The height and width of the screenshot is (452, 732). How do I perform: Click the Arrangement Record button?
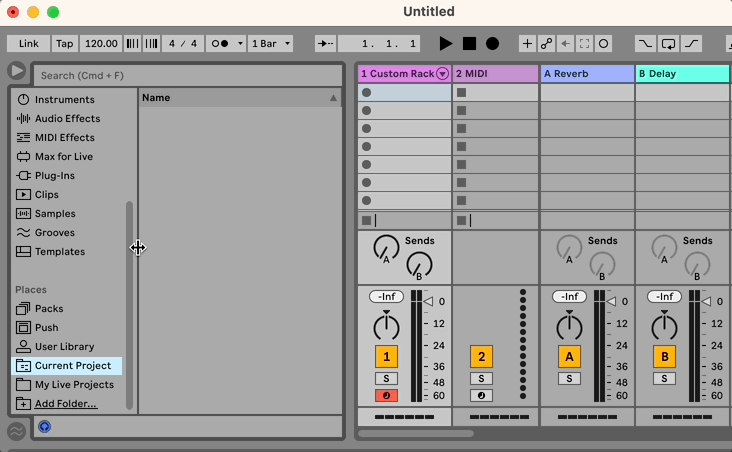point(492,44)
